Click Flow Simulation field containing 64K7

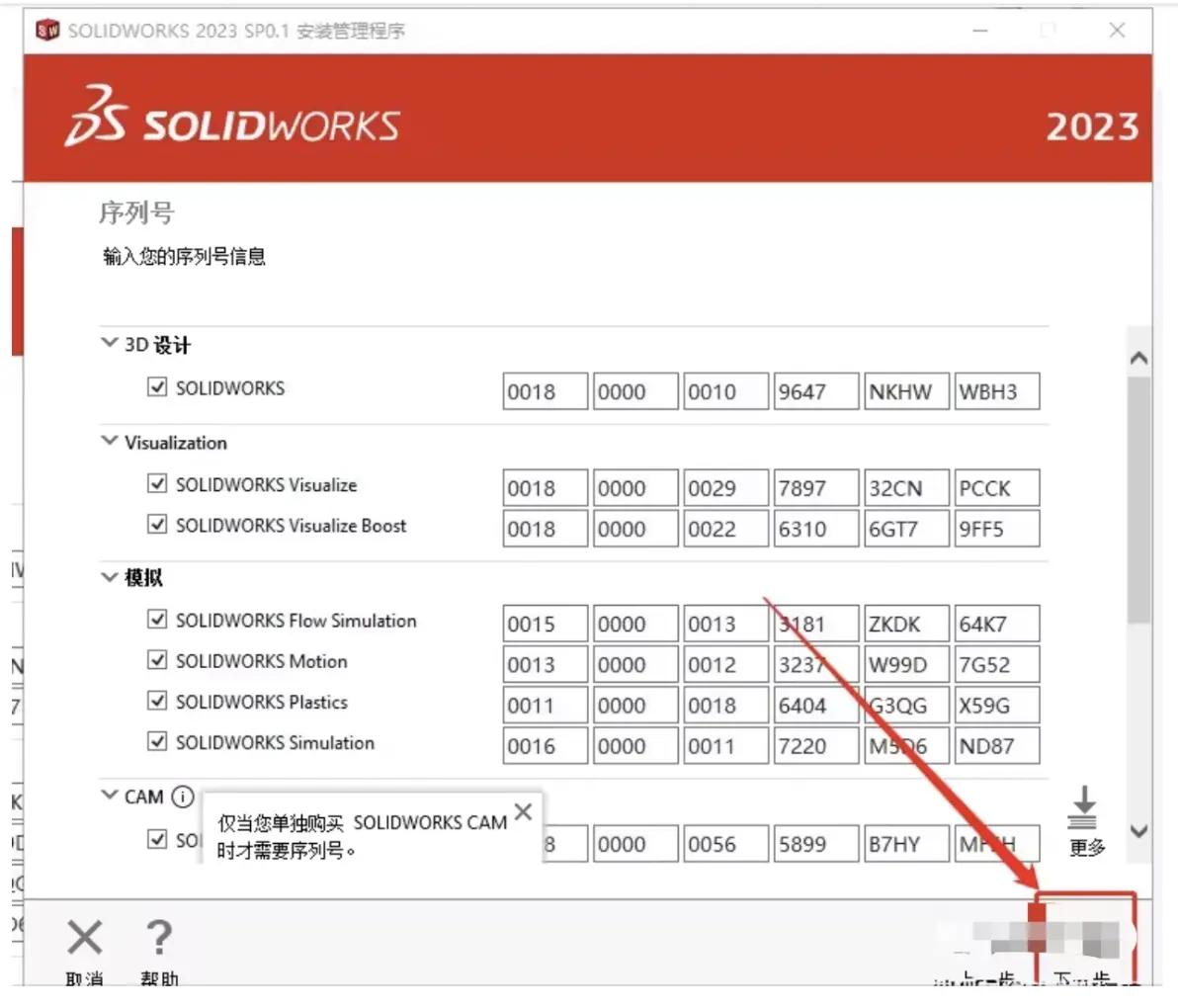pos(997,625)
